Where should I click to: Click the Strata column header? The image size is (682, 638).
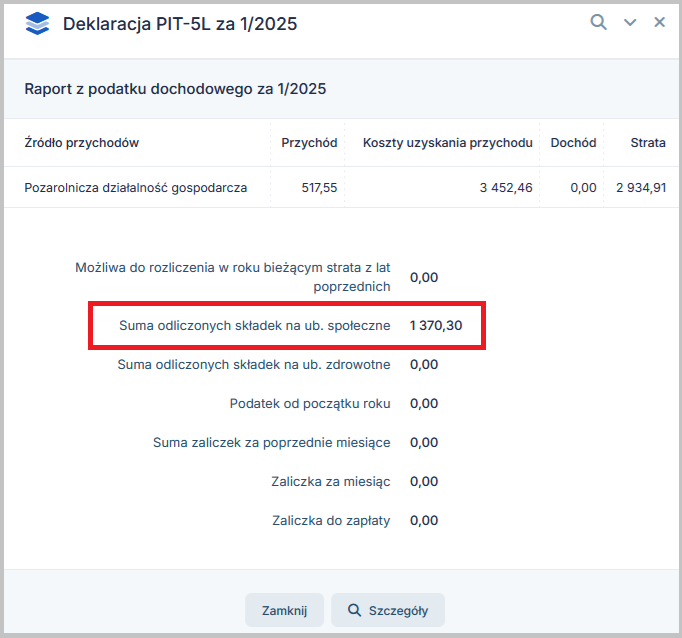point(648,143)
